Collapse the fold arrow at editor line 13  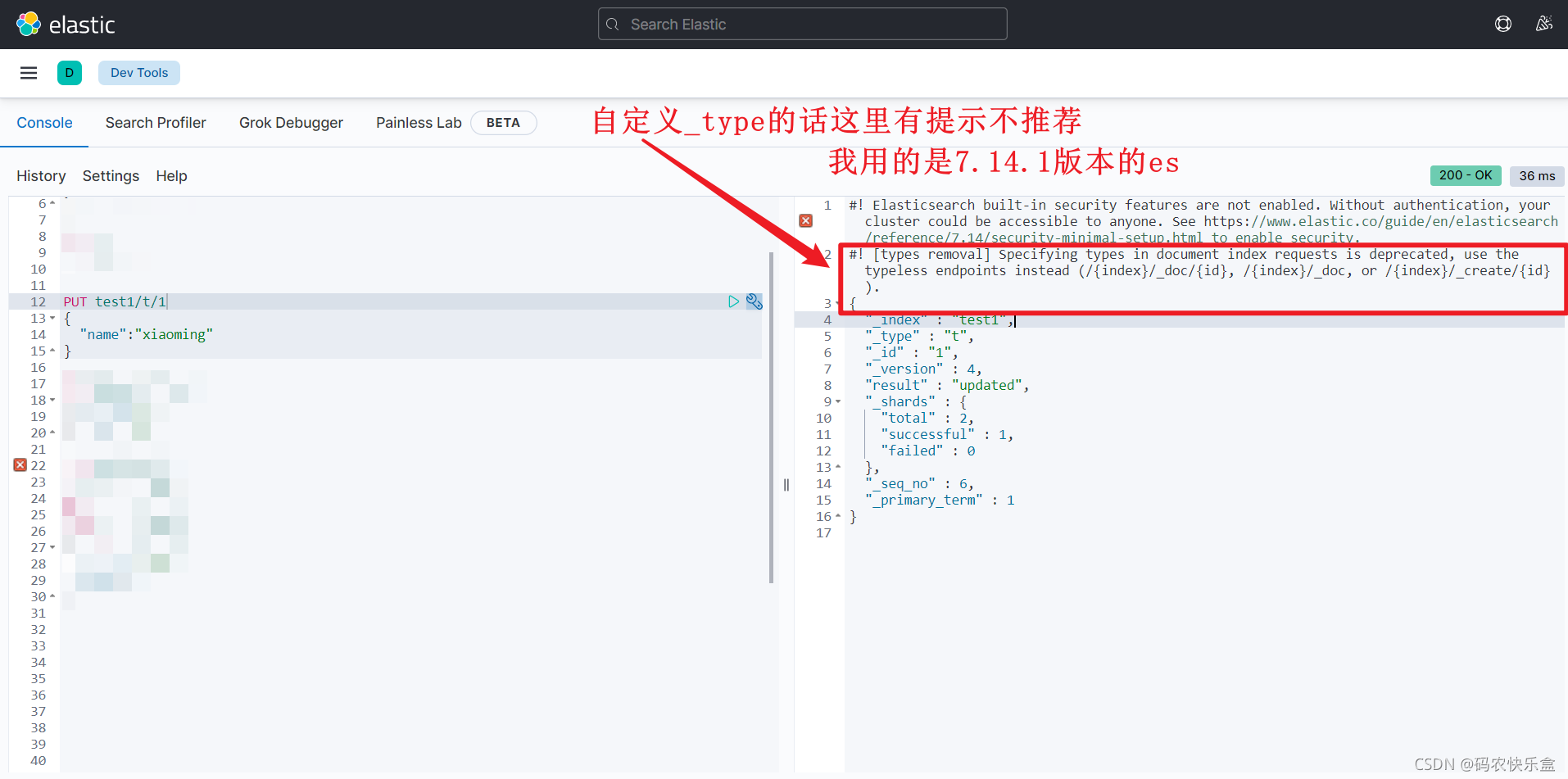[x=52, y=318]
